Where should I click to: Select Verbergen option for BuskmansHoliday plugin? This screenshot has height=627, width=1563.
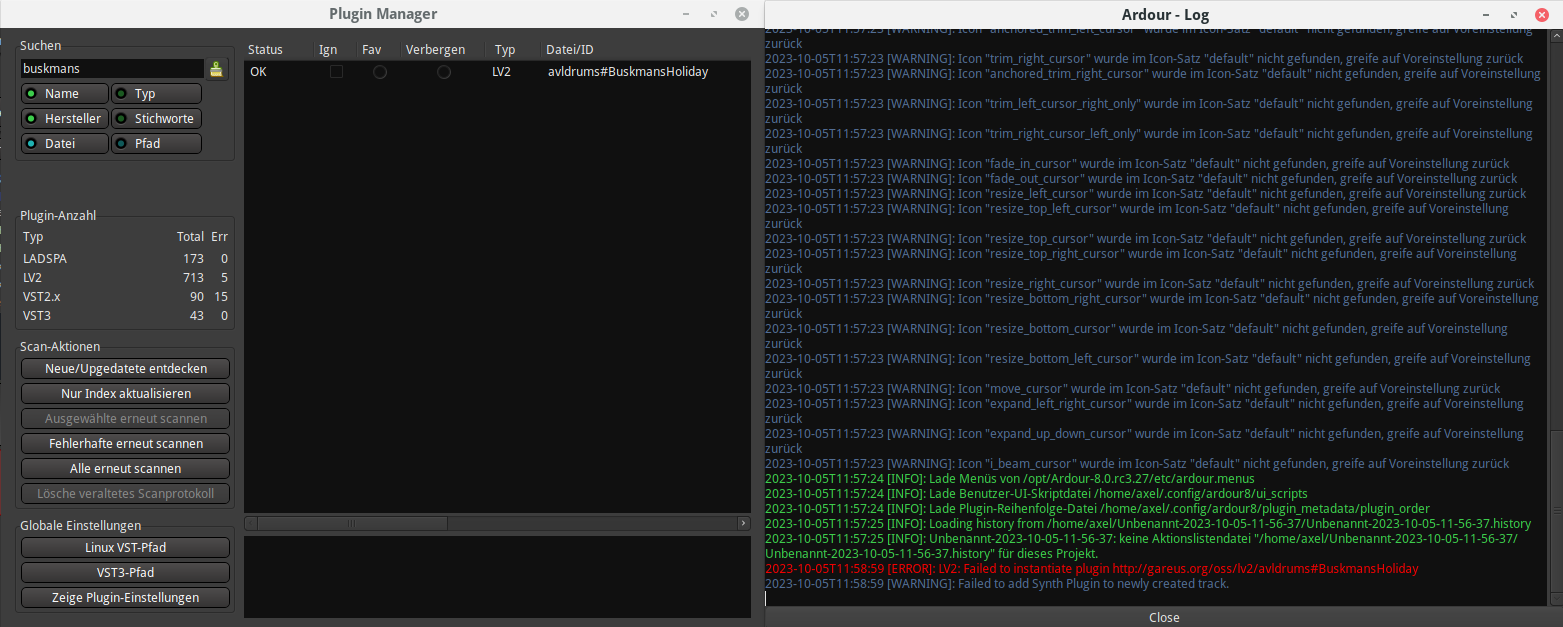[443, 72]
